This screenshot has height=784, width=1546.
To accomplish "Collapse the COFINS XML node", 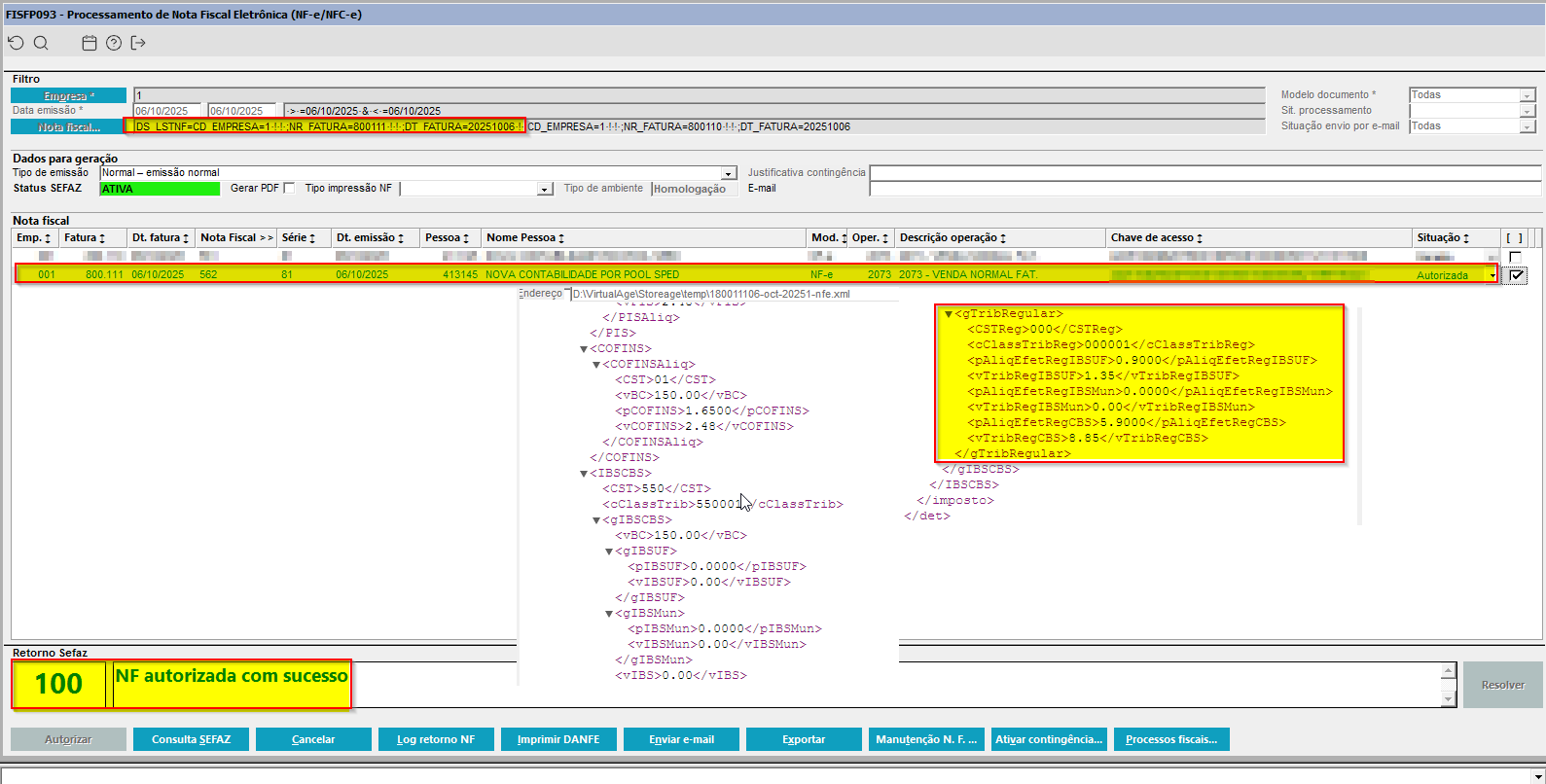I will 584,349.
